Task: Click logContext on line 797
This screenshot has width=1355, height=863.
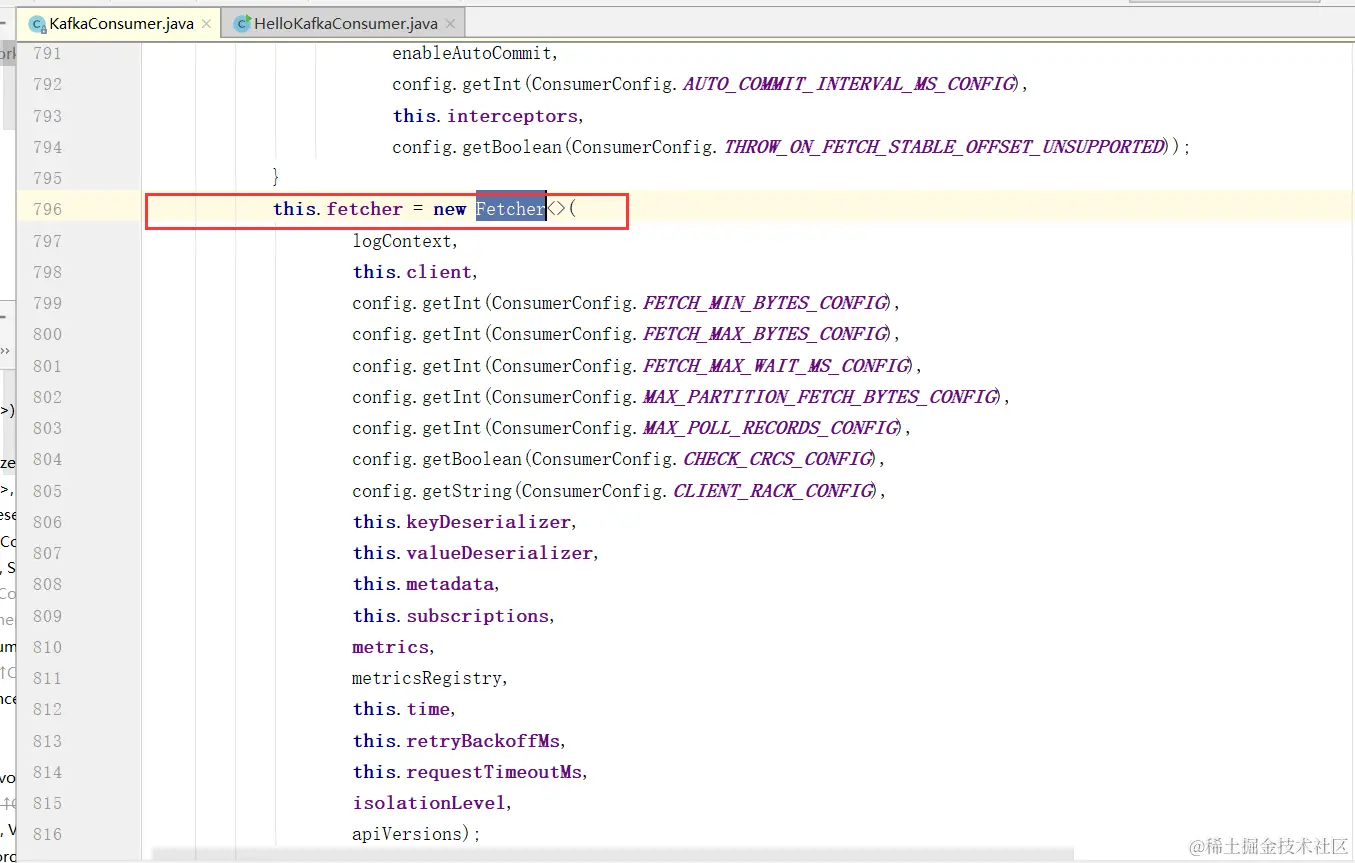Action: click(402, 240)
